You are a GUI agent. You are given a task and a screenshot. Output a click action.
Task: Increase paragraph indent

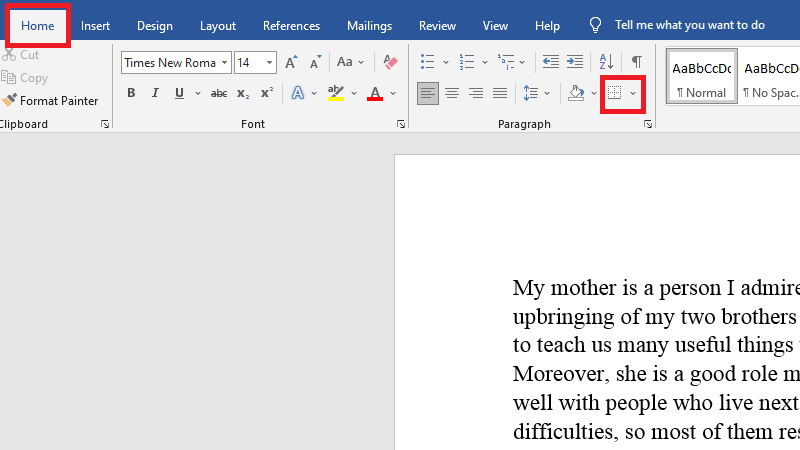[x=575, y=62]
